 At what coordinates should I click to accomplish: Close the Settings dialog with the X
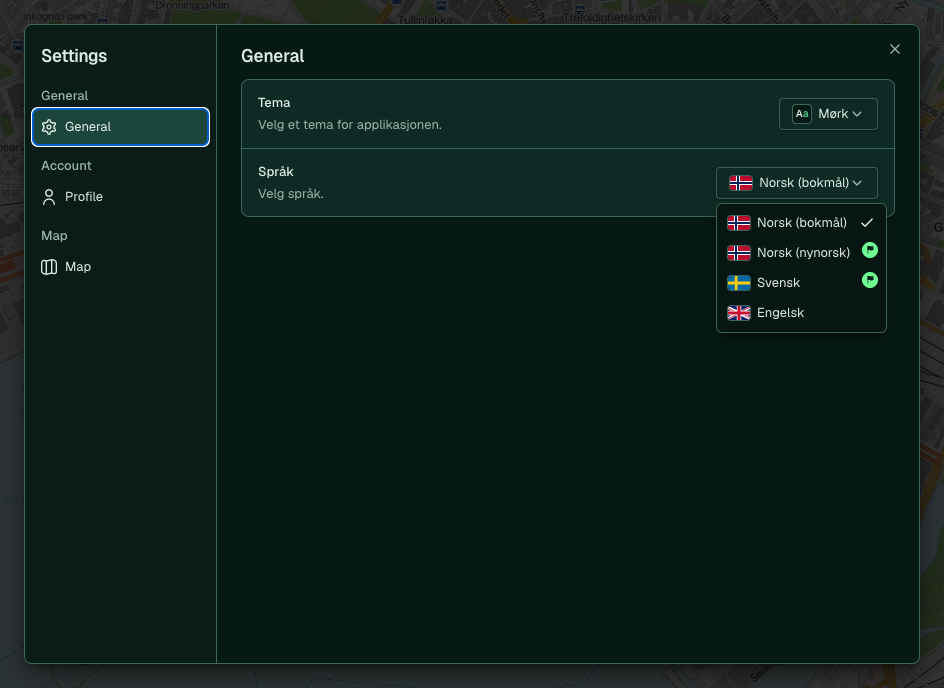[895, 49]
